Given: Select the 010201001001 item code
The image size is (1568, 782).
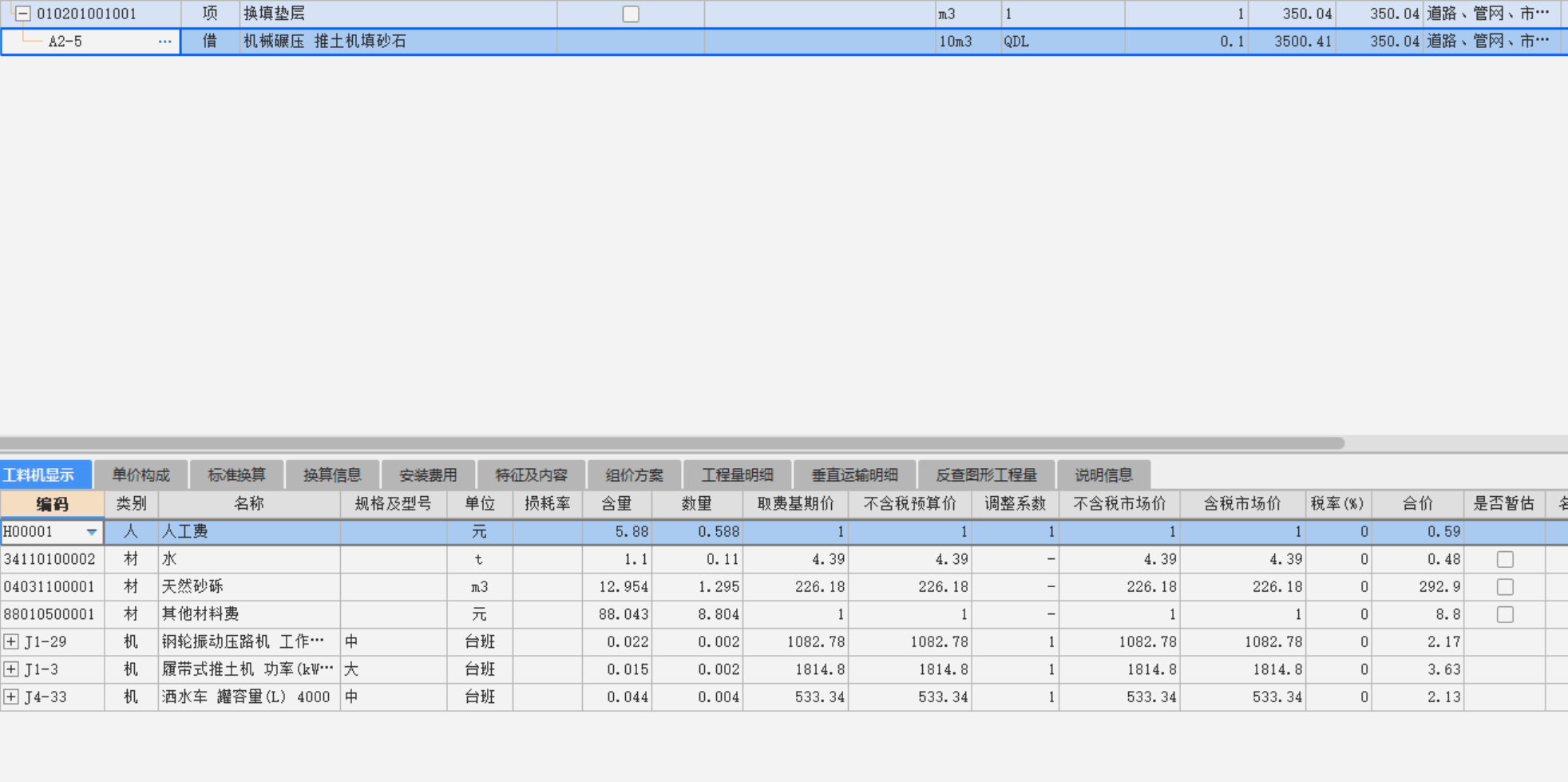Looking at the screenshot, I should pos(86,14).
